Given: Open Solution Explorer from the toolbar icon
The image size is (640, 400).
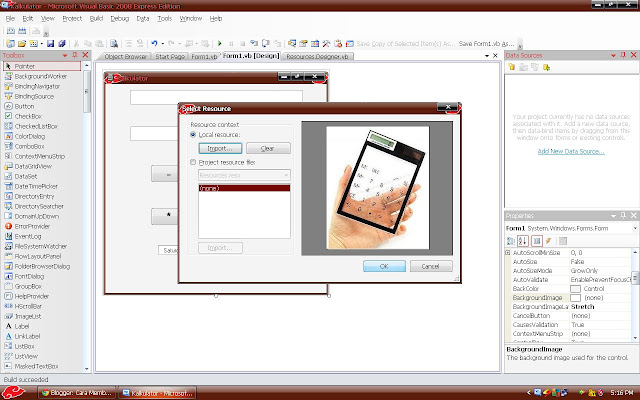Looking at the screenshot, I should (x=292, y=43).
